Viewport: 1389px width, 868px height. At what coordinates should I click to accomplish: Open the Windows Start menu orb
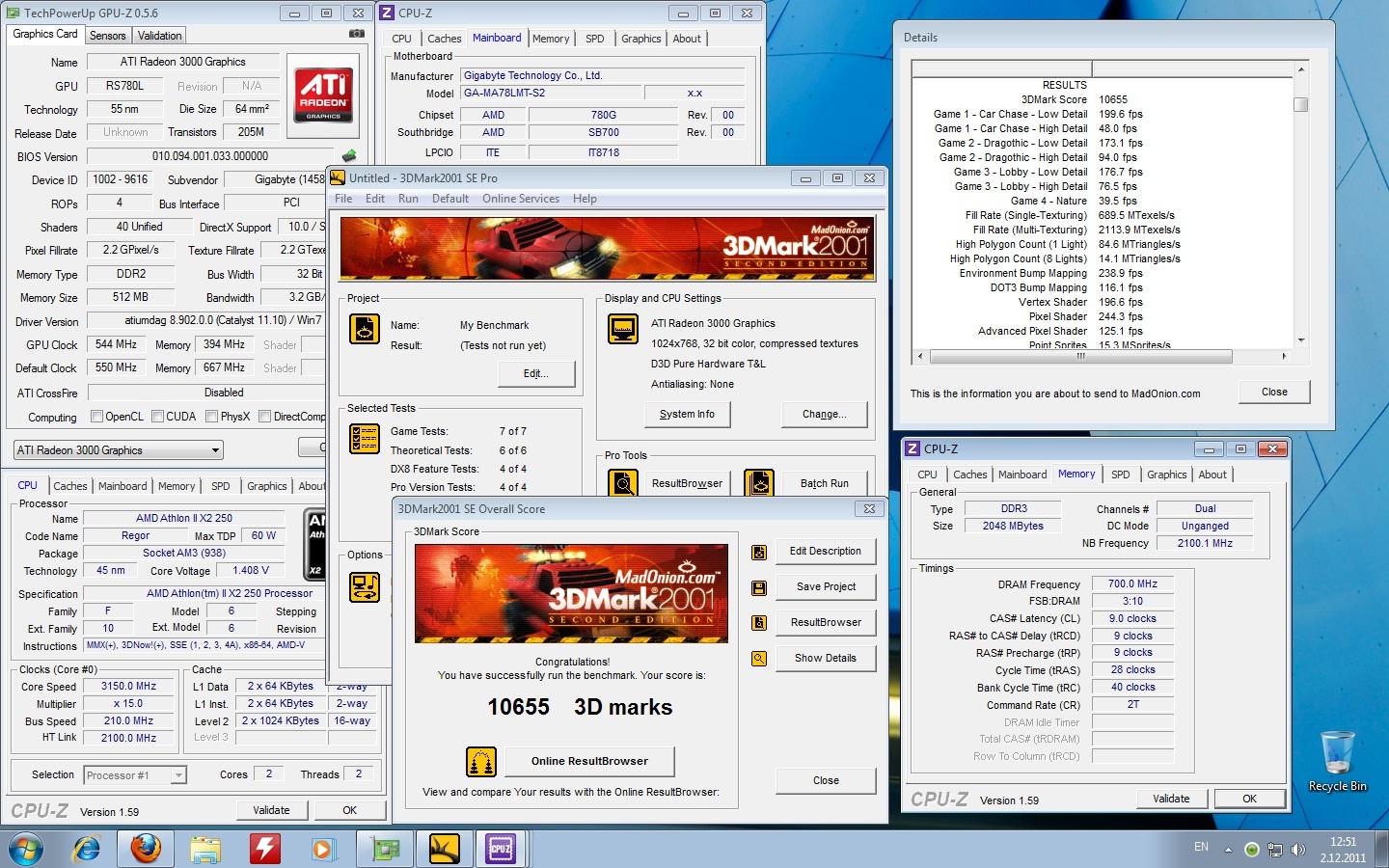tap(26, 849)
